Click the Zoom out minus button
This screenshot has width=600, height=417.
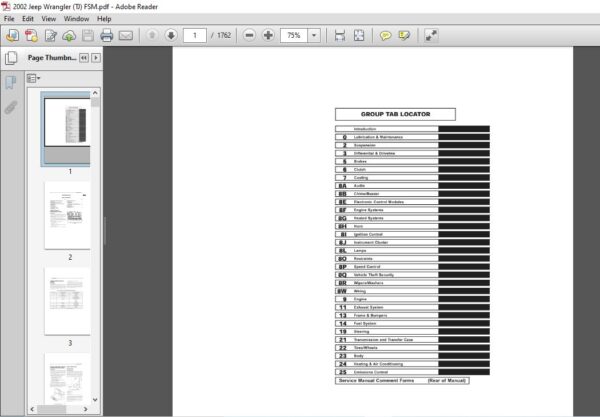(249, 36)
